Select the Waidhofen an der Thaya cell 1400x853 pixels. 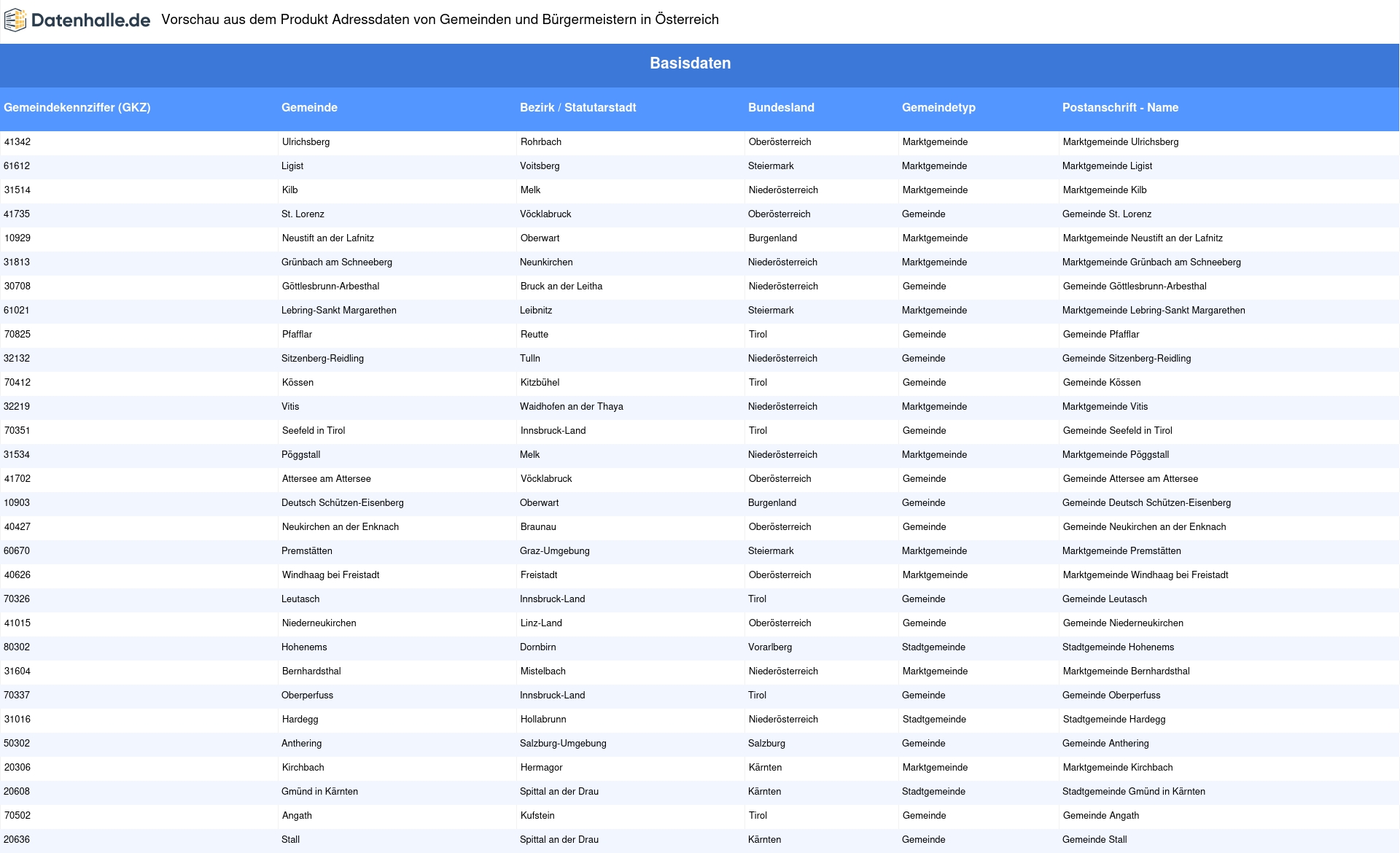point(631,407)
